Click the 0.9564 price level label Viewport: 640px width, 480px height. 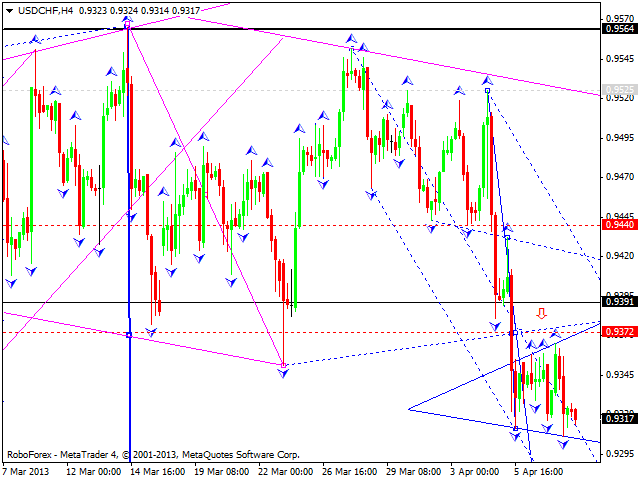[617, 29]
